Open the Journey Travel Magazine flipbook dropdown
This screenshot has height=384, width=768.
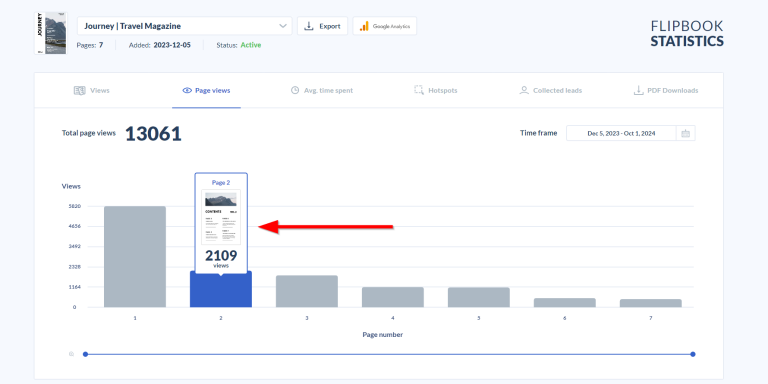pyautogui.click(x=184, y=26)
